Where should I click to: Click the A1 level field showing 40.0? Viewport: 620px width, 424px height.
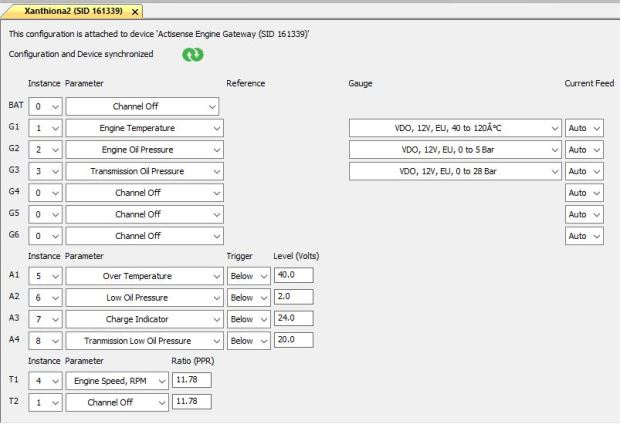click(x=294, y=275)
